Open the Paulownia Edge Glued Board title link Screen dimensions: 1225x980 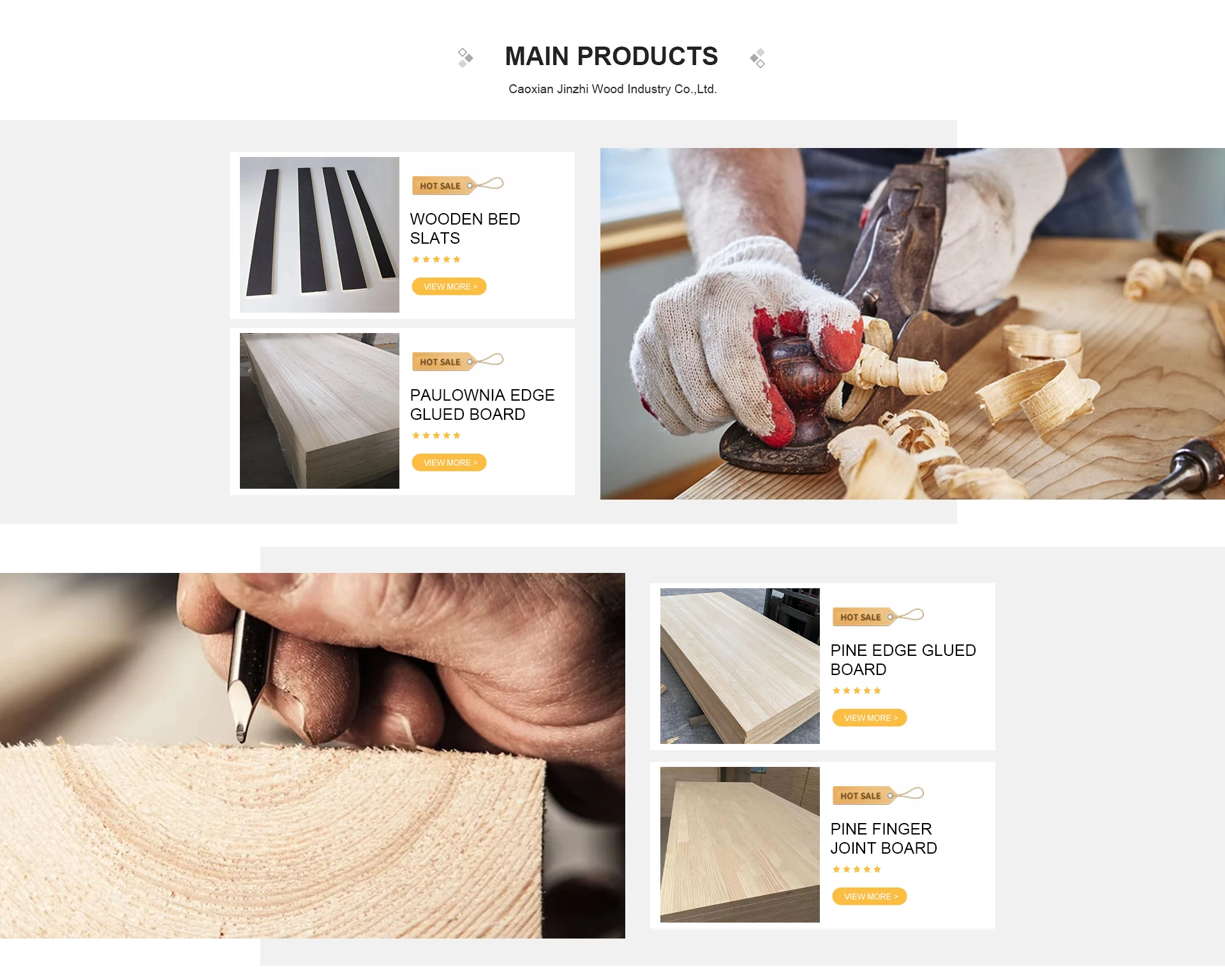[x=482, y=405]
